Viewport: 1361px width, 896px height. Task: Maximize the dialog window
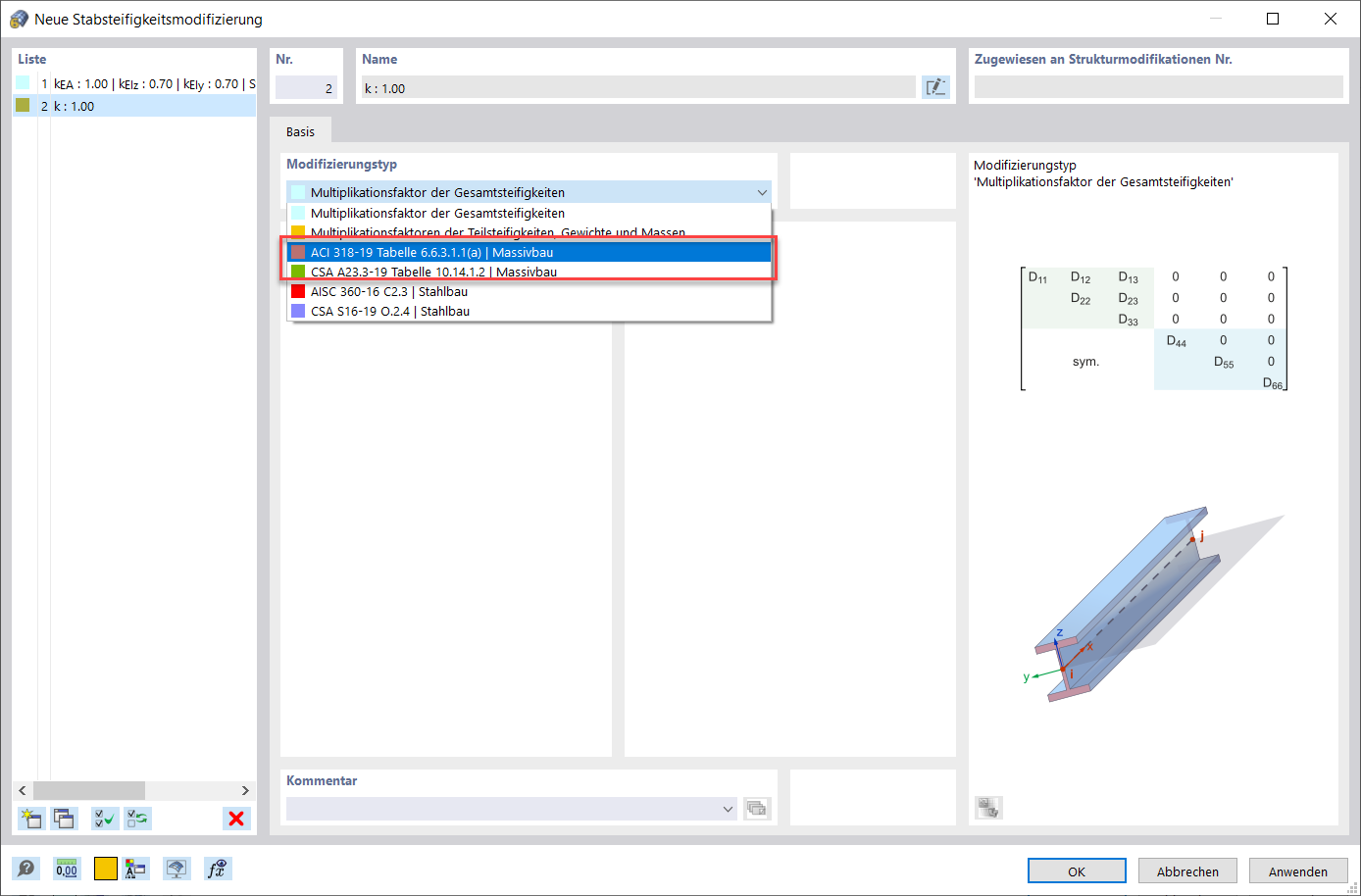point(1273,19)
